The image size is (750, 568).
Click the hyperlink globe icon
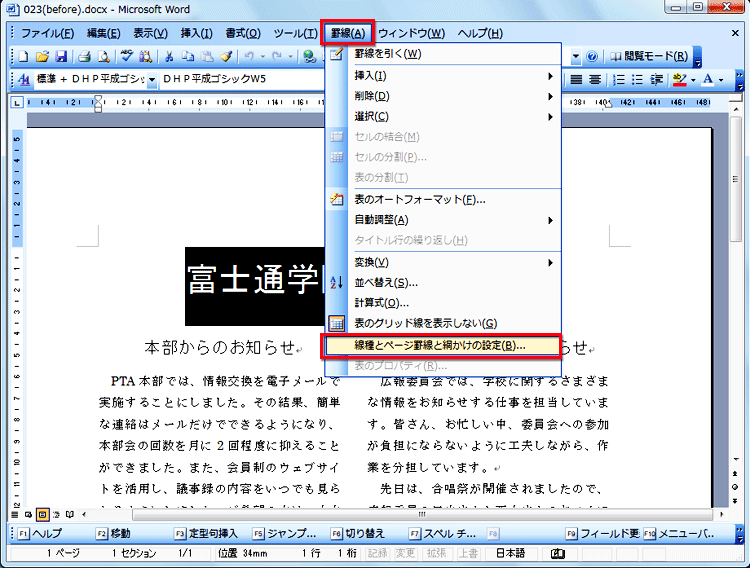[309, 56]
